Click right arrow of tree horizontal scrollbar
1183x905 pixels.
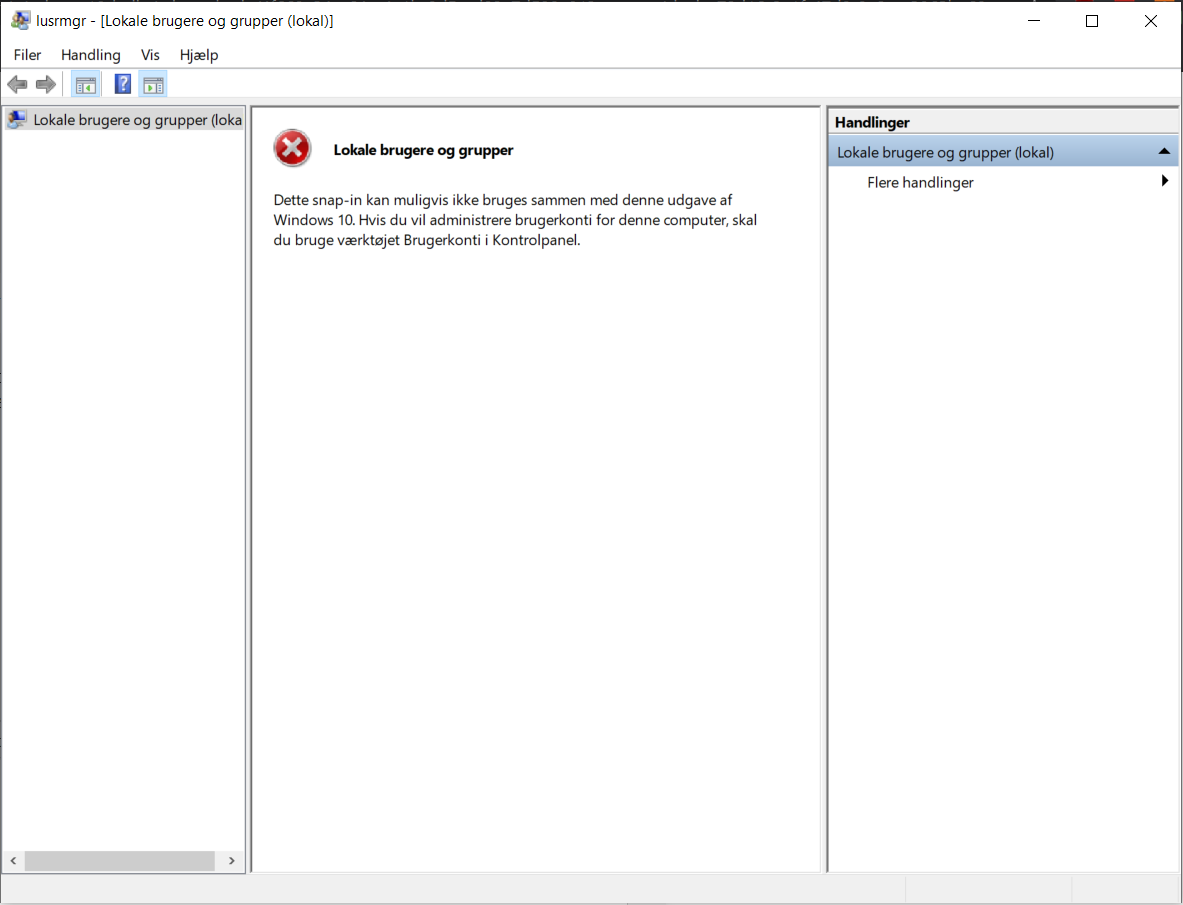pos(232,861)
